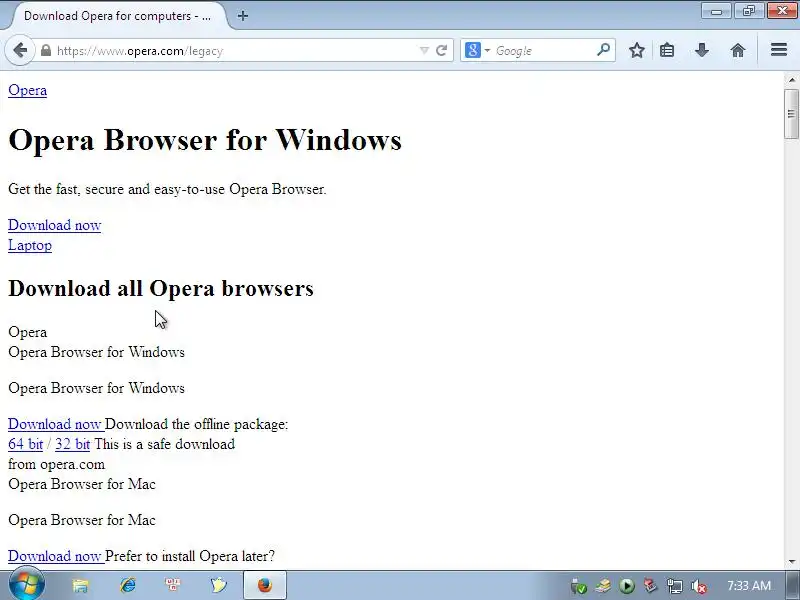Click the Opera Browser for Windows heading
Image resolution: width=800 pixels, height=600 pixels.
point(205,139)
